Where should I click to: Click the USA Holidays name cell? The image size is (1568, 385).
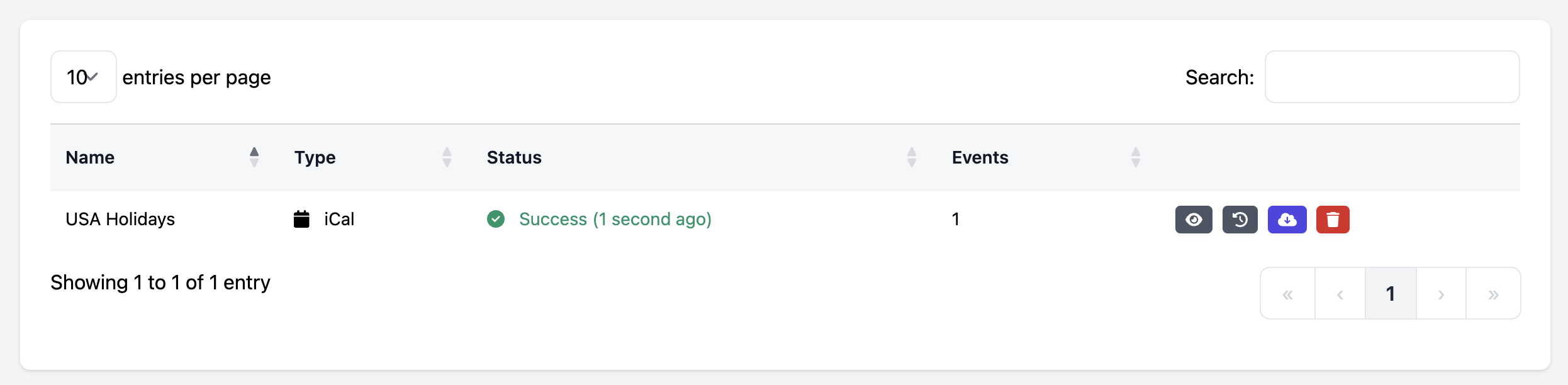click(x=120, y=219)
